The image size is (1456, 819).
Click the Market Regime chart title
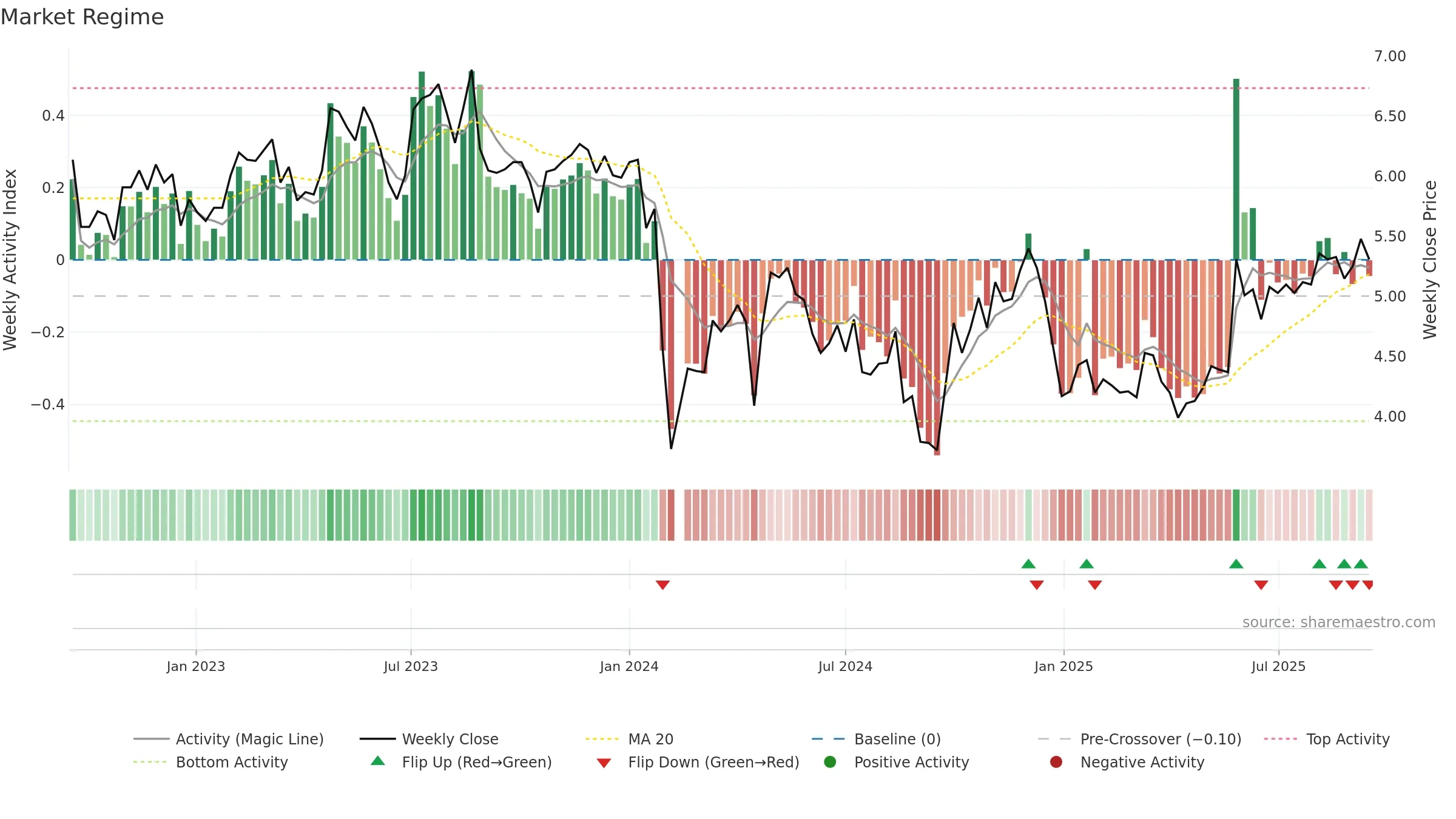(82, 17)
